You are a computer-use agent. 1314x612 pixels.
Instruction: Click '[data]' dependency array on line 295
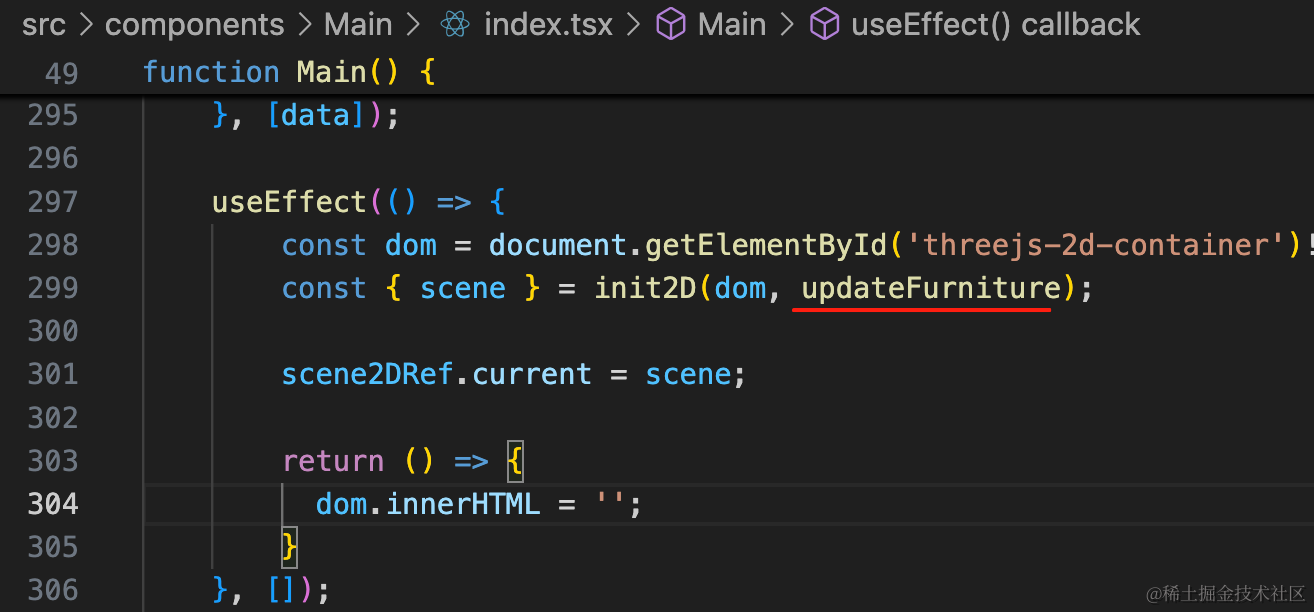pos(316,116)
